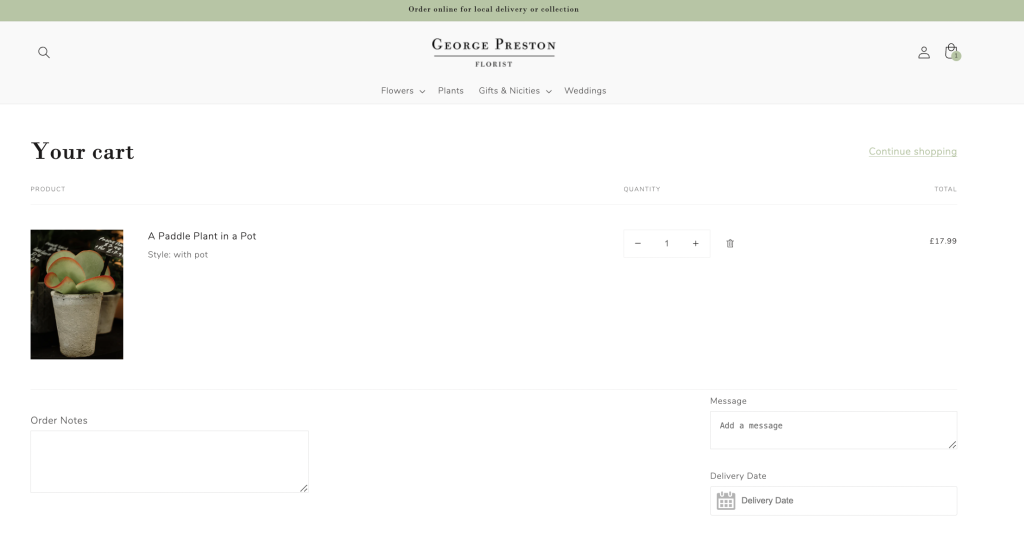
Task: Click the top delivery announcement banner
Action: [x=494, y=9]
